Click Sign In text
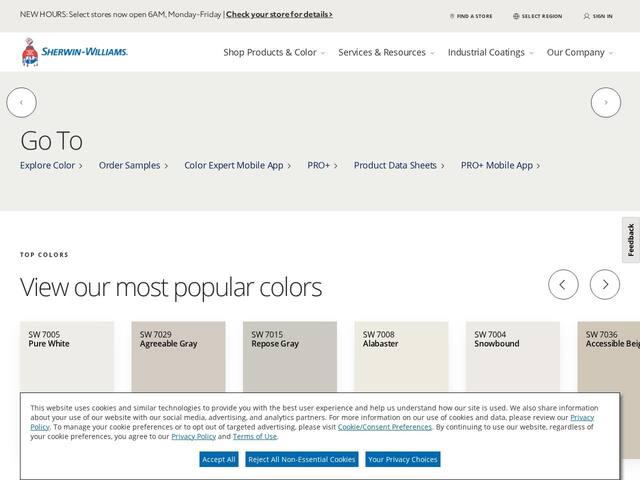Image resolution: width=640 pixels, height=480 pixels. click(602, 16)
